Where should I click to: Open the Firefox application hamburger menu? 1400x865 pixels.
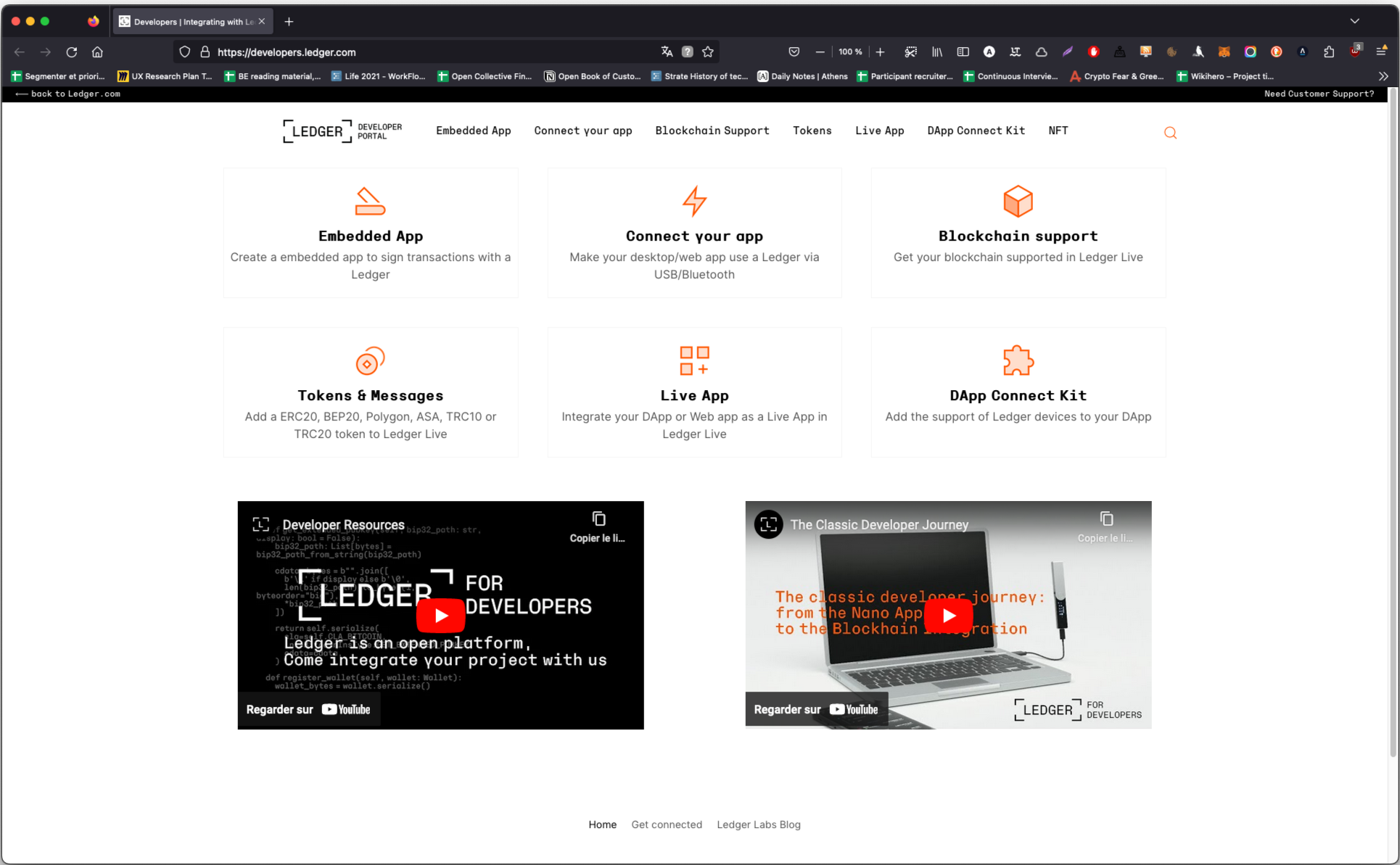tap(1381, 51)
